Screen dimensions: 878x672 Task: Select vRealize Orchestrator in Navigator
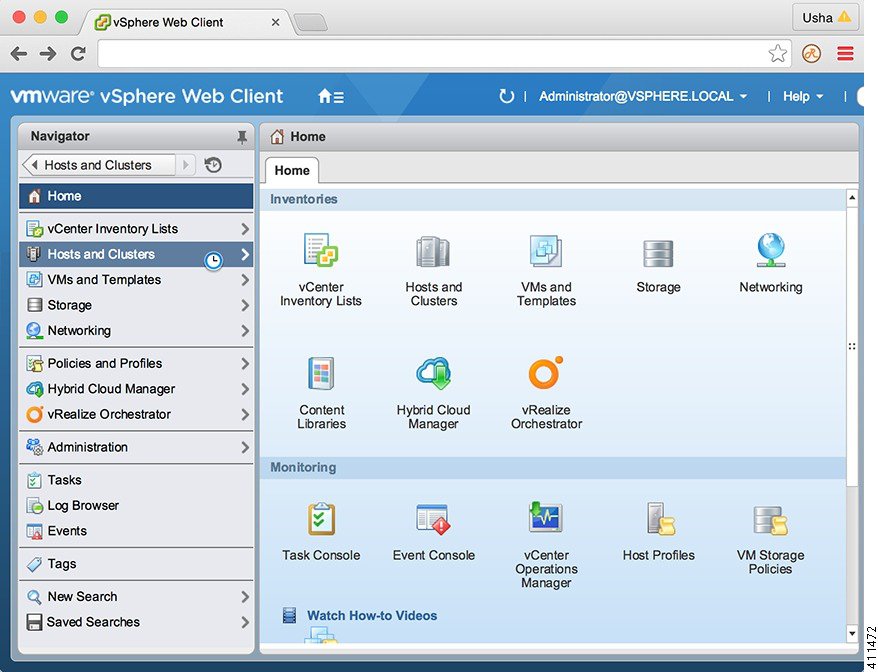[x=136, y=414]
